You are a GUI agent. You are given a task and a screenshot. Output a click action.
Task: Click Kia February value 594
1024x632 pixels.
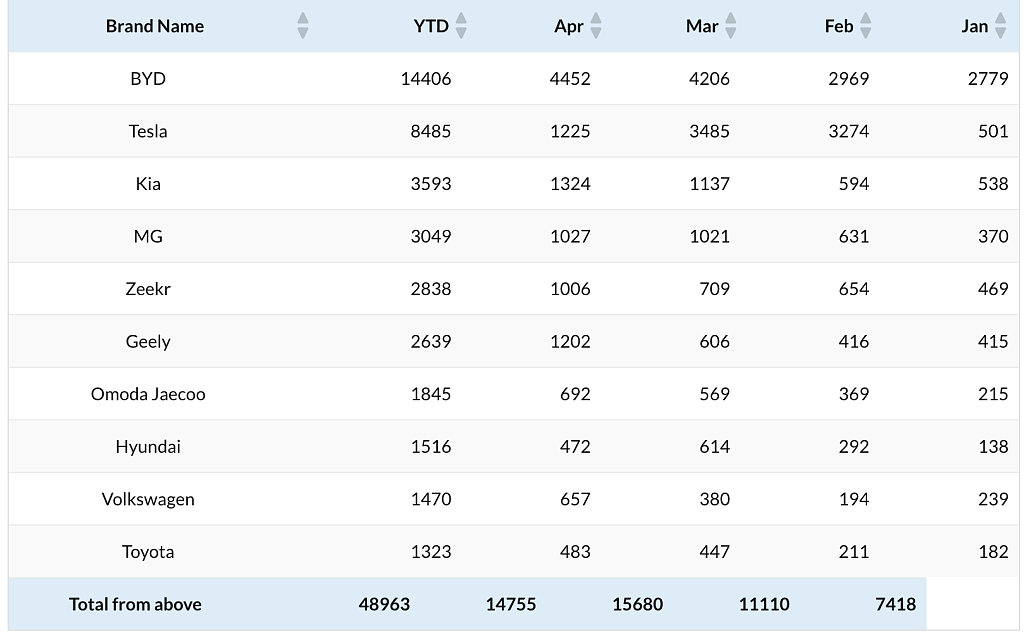pyautogui.click(x=854, y=183)
